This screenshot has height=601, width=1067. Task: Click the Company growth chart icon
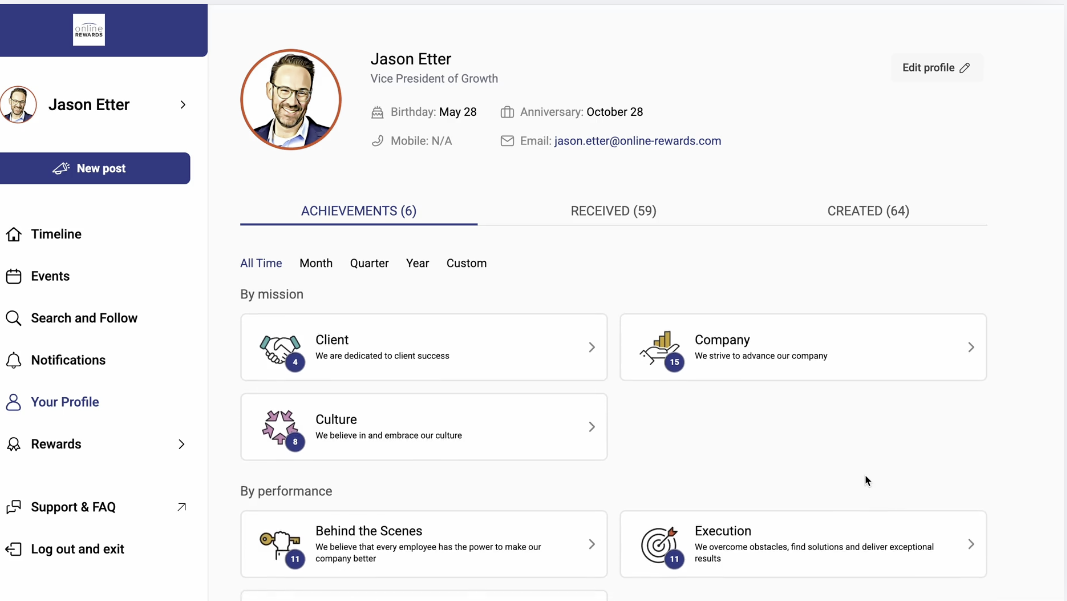click(659, 348)
